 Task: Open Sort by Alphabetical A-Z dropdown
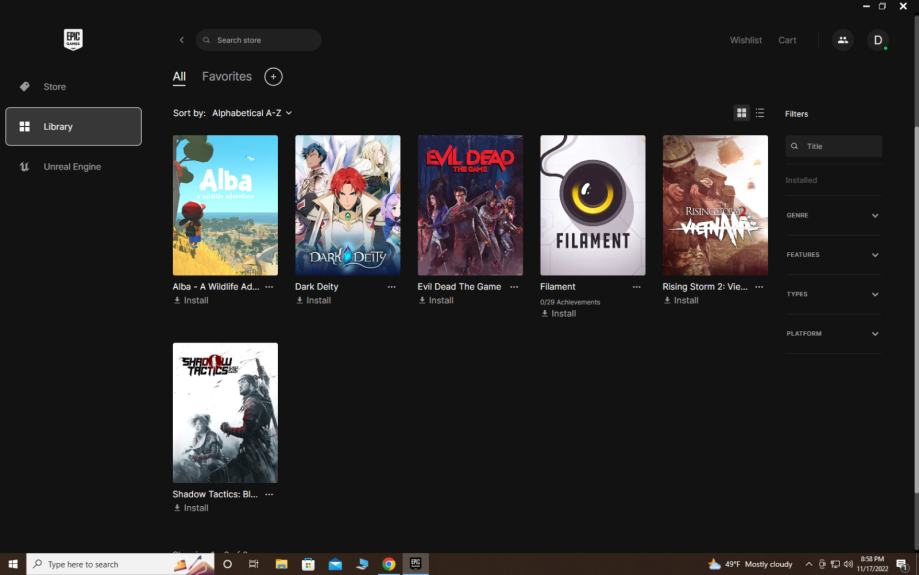(251, 114)
